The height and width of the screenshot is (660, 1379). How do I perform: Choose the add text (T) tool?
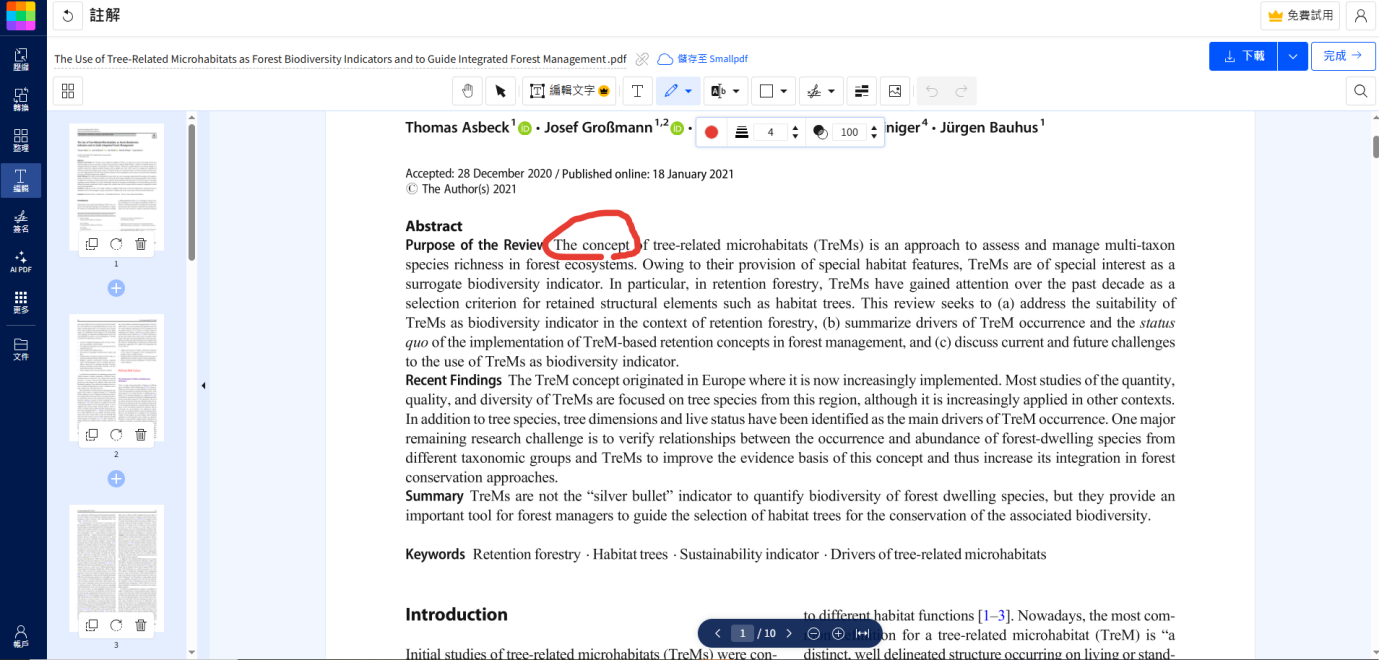coord(637,91)
